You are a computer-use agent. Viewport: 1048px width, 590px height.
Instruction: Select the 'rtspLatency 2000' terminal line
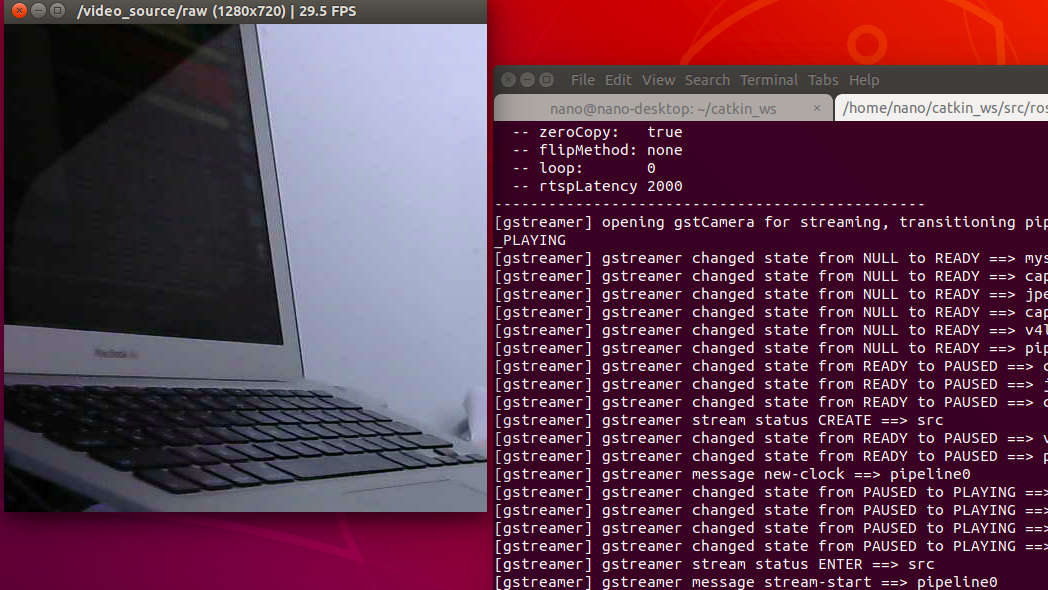point(598,186)
